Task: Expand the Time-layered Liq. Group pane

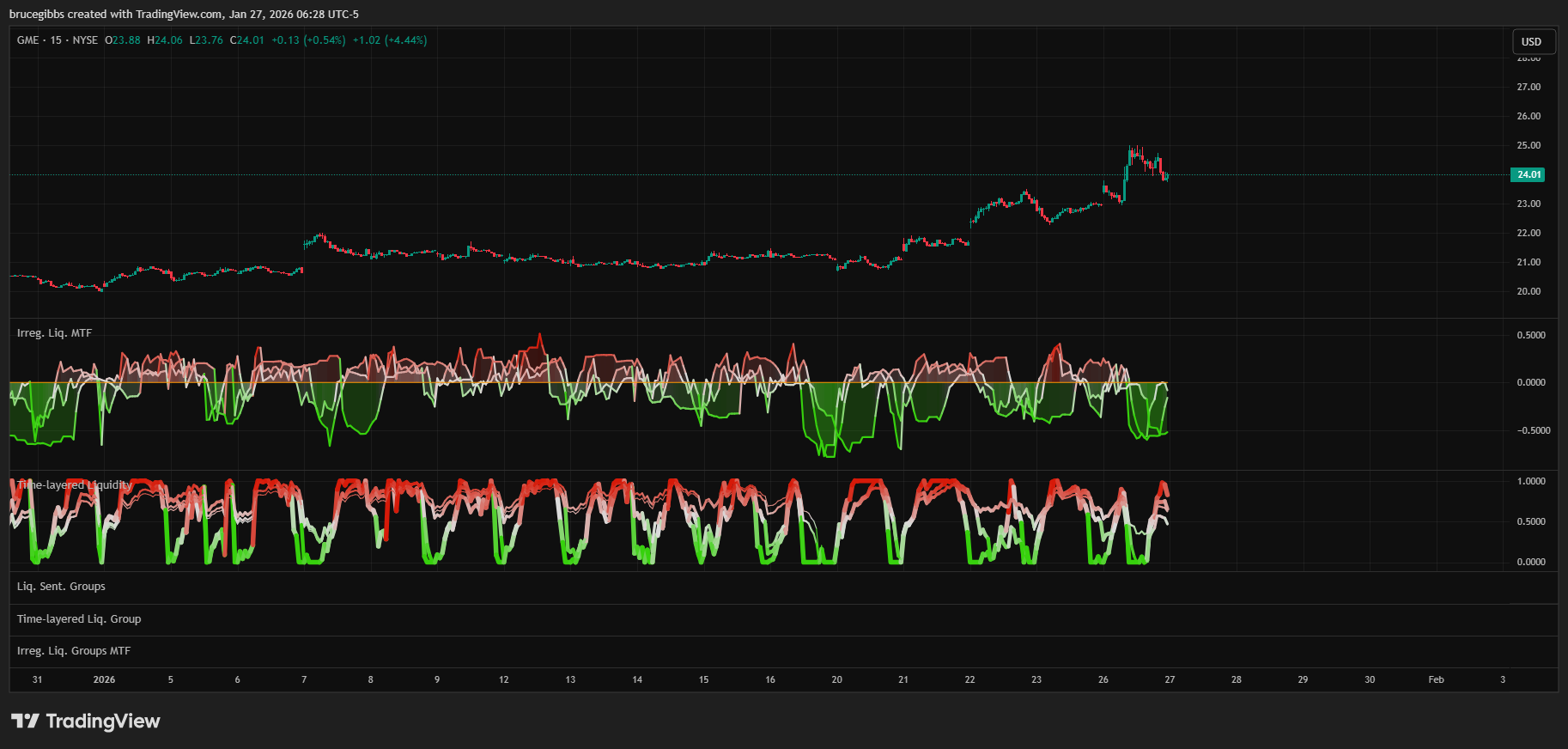Action: point(79,619)
